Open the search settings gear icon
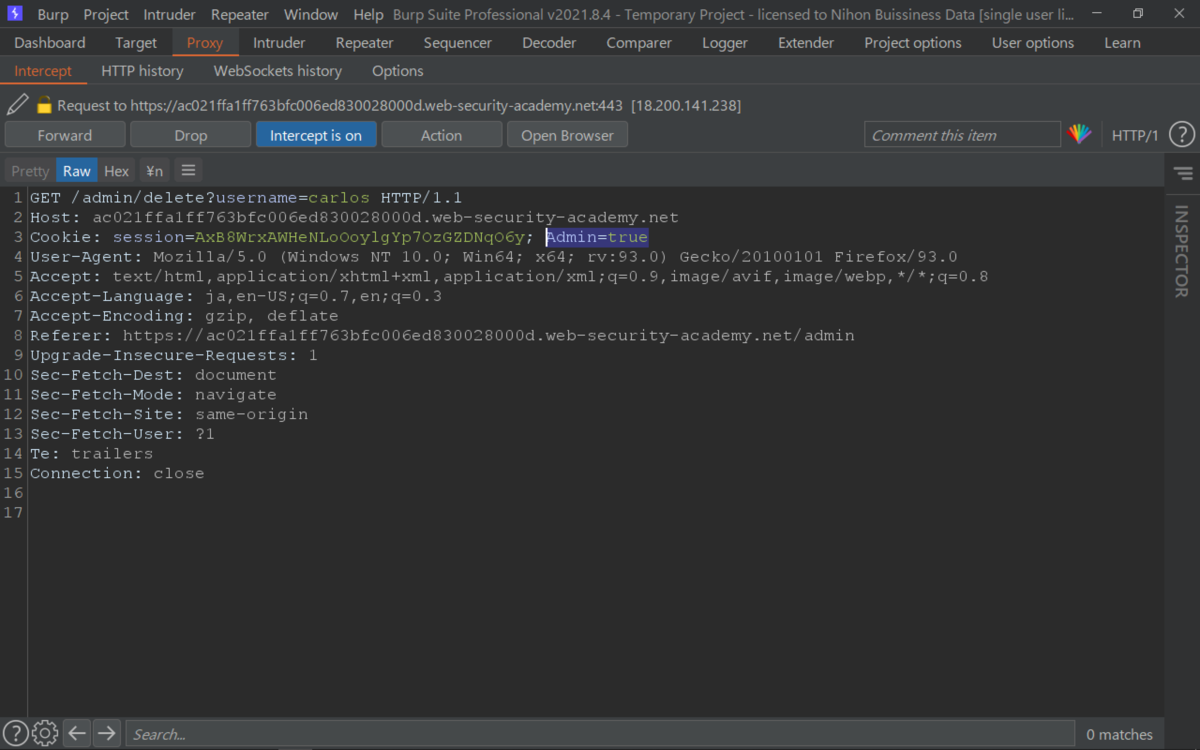Screen dimensions: 1200x750 point(45,733)
